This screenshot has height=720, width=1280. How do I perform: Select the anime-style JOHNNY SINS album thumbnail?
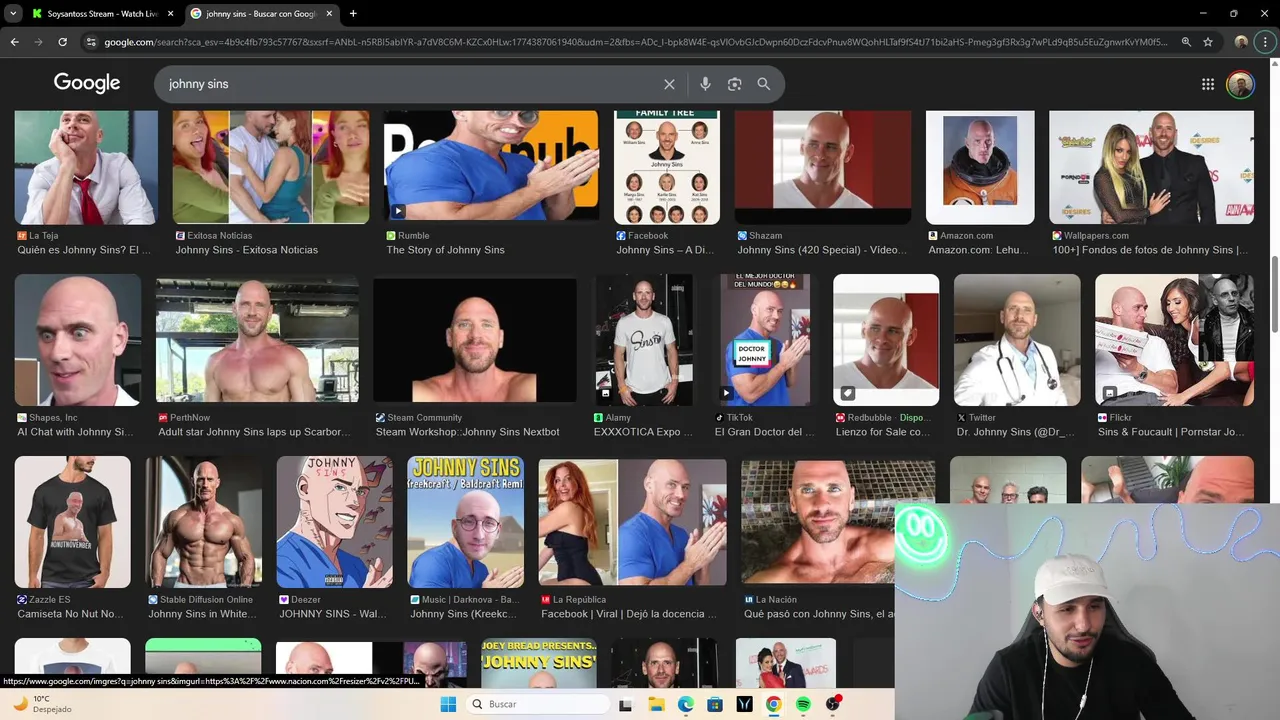pyautogui.click(x=334, y=522)
